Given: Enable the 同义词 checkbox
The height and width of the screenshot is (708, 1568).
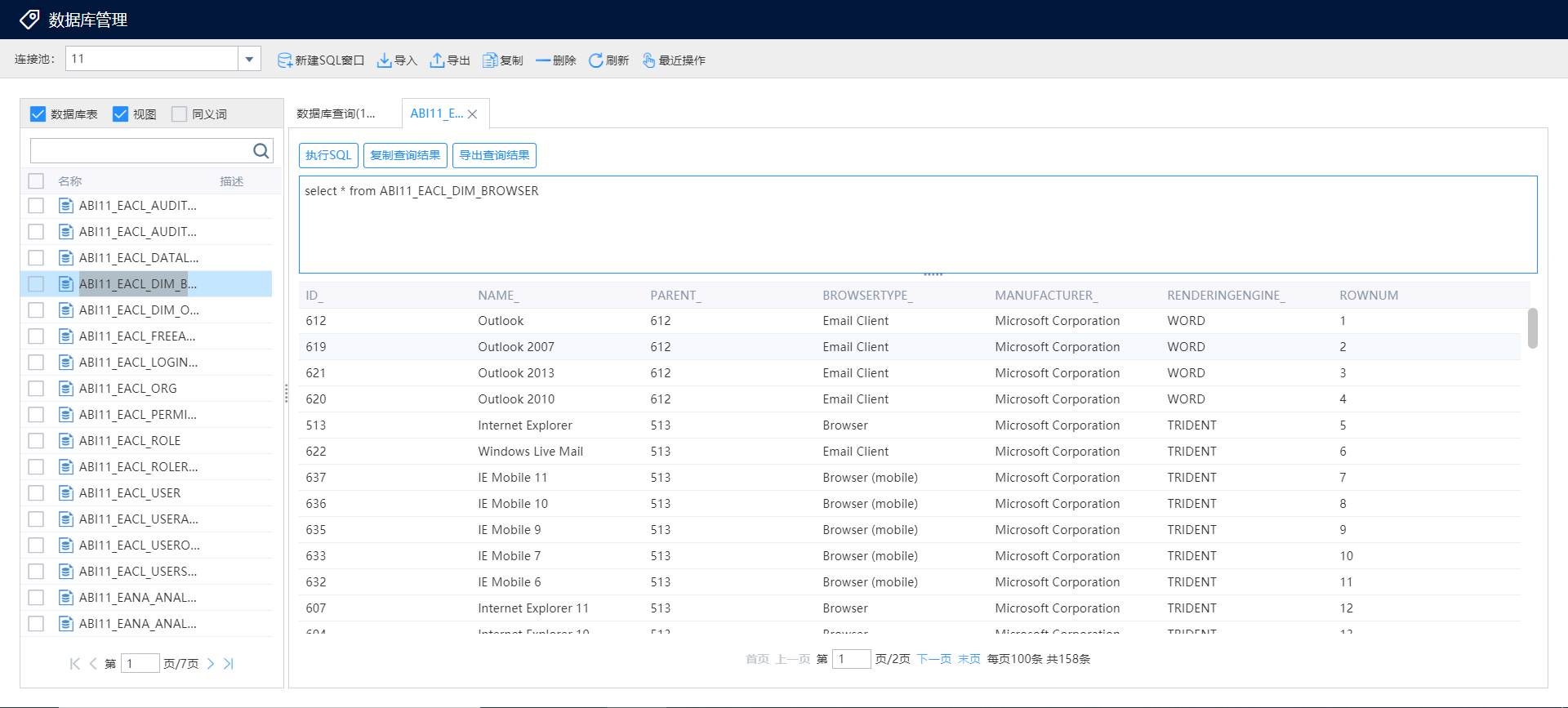Looking at the screenshot, I should coord(179,114).
